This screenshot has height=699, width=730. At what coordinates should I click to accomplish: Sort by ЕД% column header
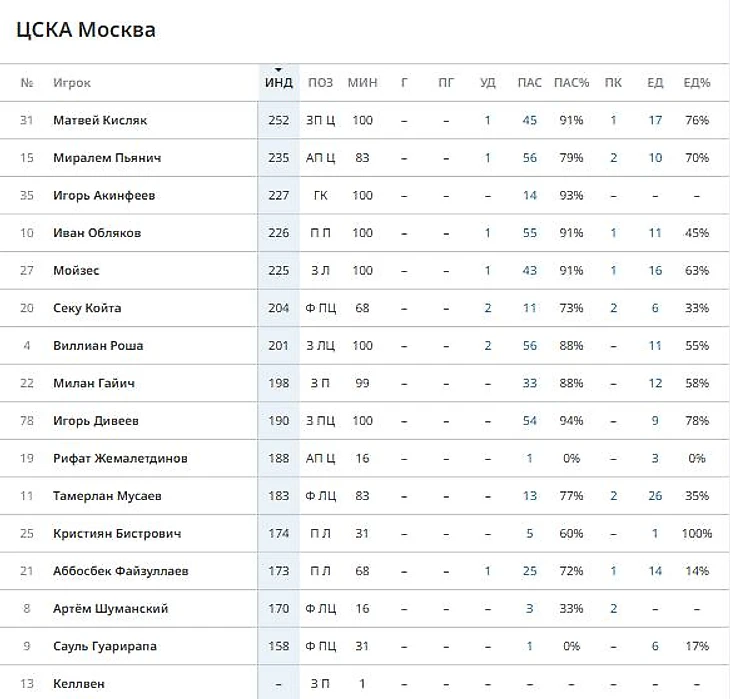[696, 83]
